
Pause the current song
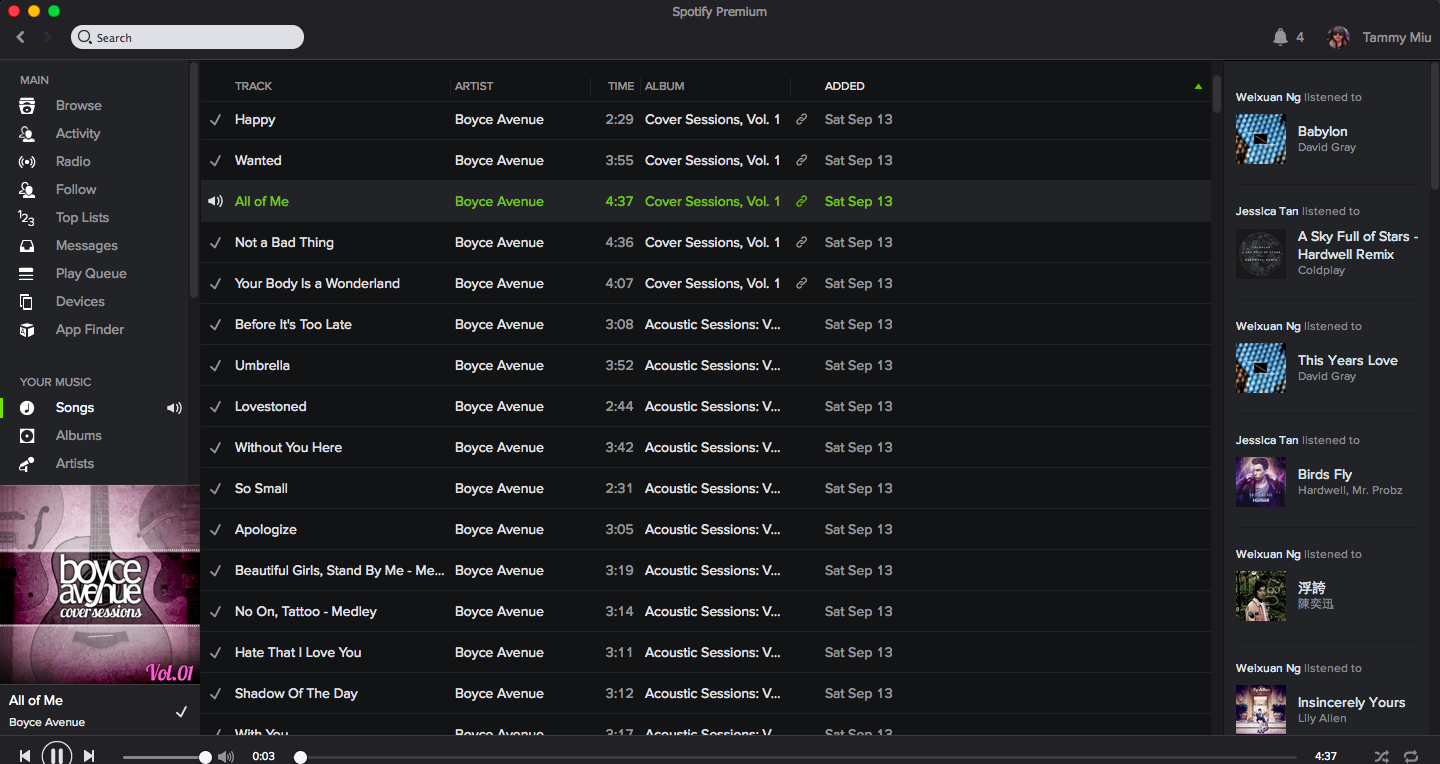coord(57,755)
